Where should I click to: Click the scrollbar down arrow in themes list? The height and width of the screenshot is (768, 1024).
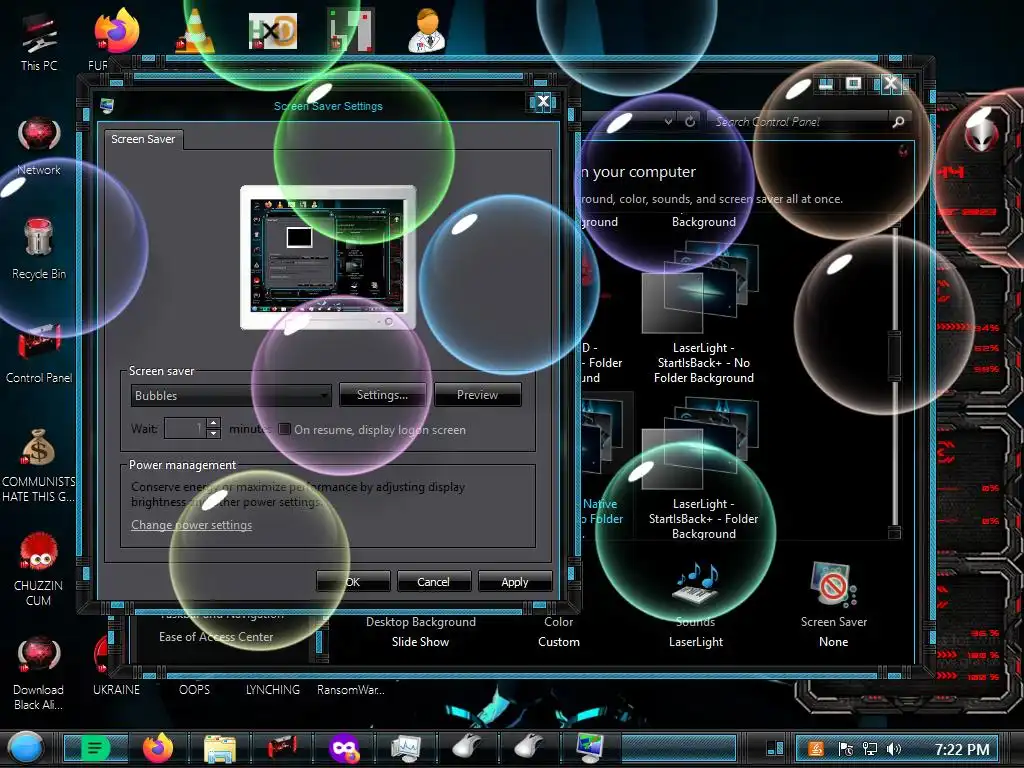895,533
